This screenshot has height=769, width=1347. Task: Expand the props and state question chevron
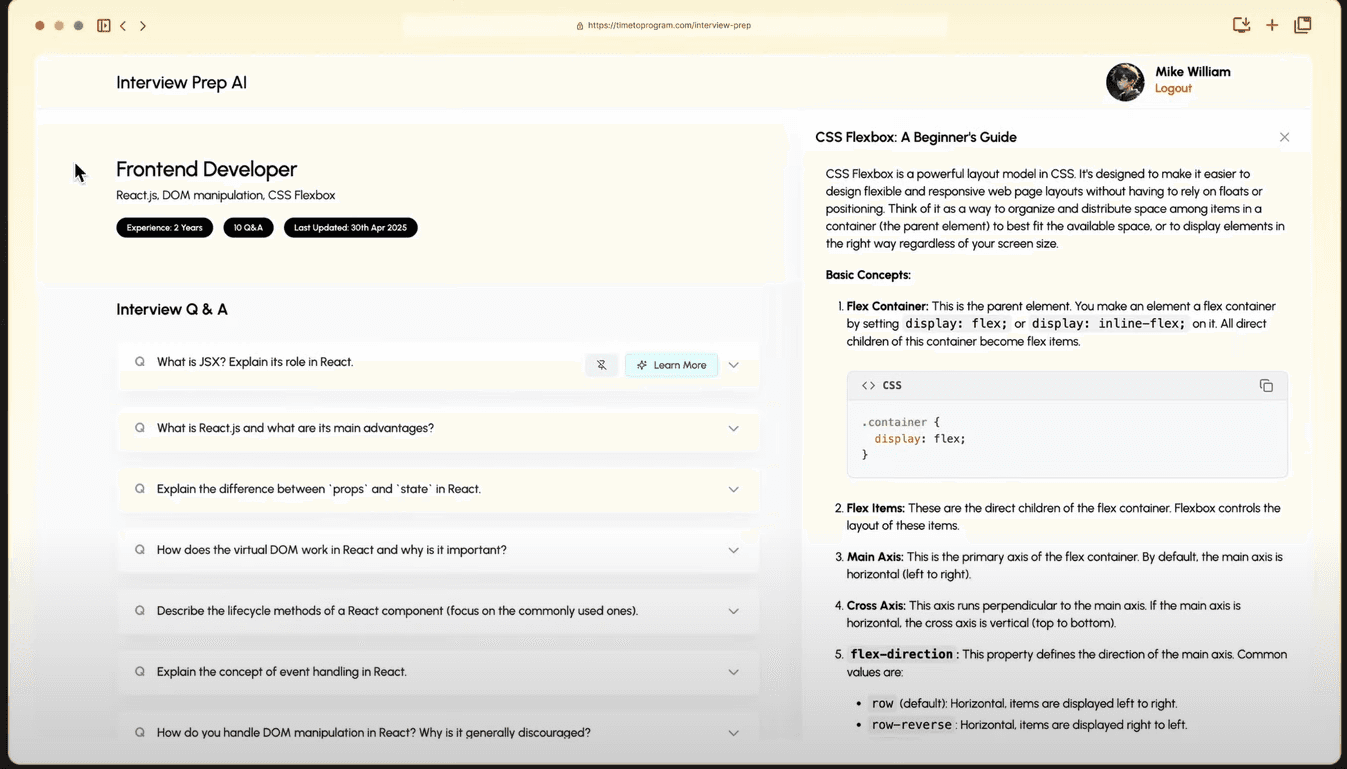[734, 490]
